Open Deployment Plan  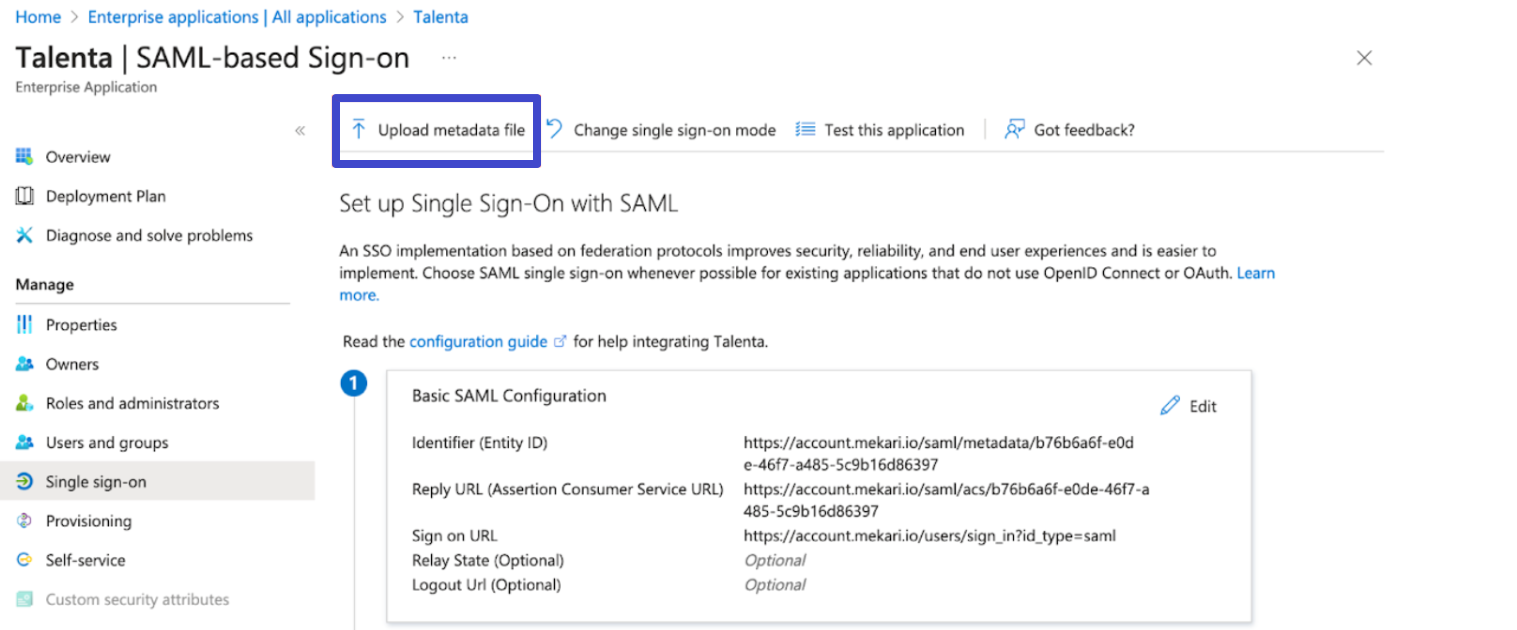tap(106, 196)
